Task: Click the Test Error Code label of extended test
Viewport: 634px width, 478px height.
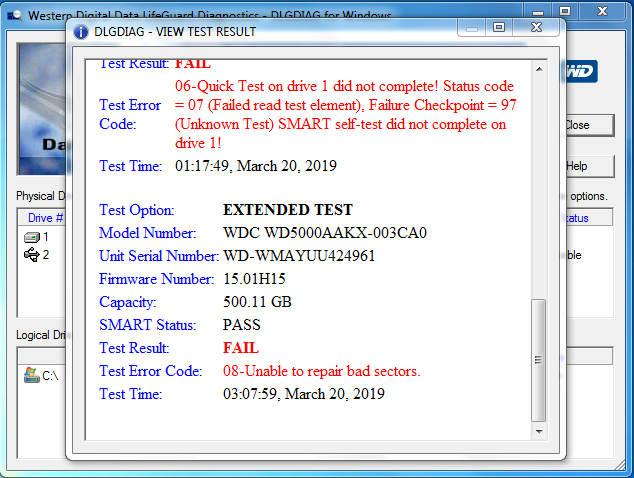Action: coord(150,371)
